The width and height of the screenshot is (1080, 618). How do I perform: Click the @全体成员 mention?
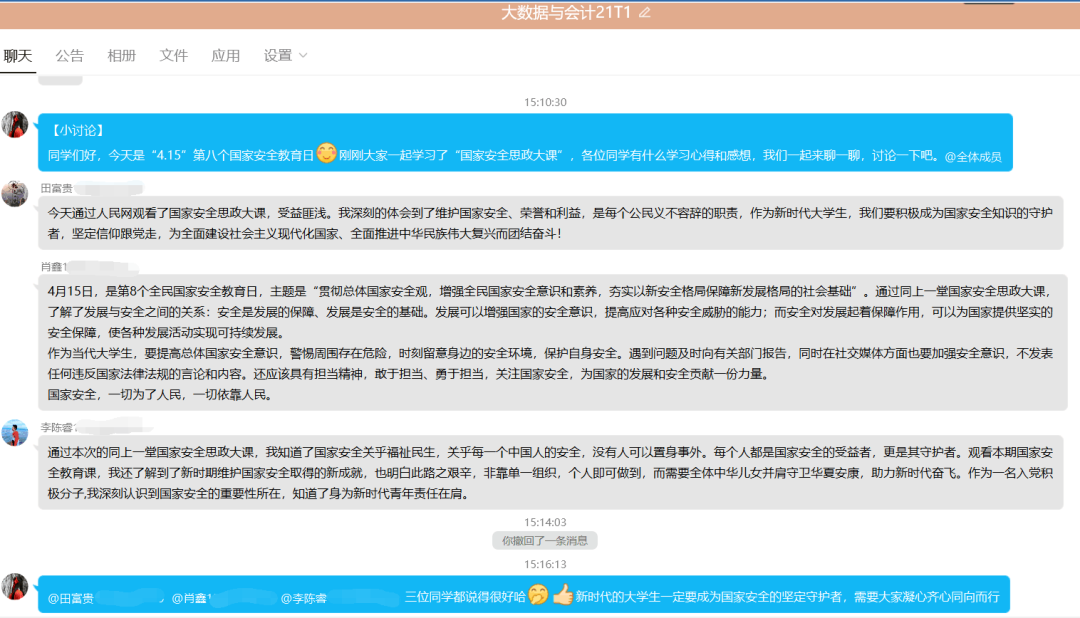pyautogui.click(x=973, y=157)
